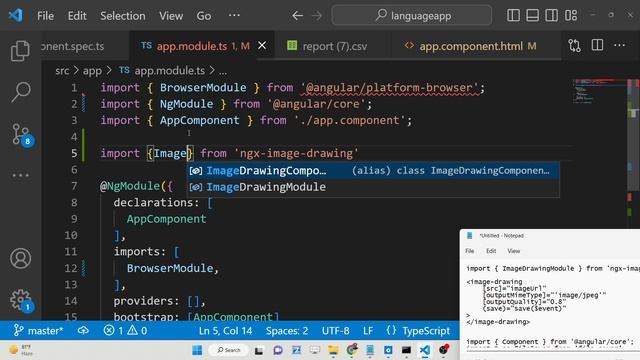Show additional views ellipsis in activity bar
640x360 pixels.
[20, 176]
